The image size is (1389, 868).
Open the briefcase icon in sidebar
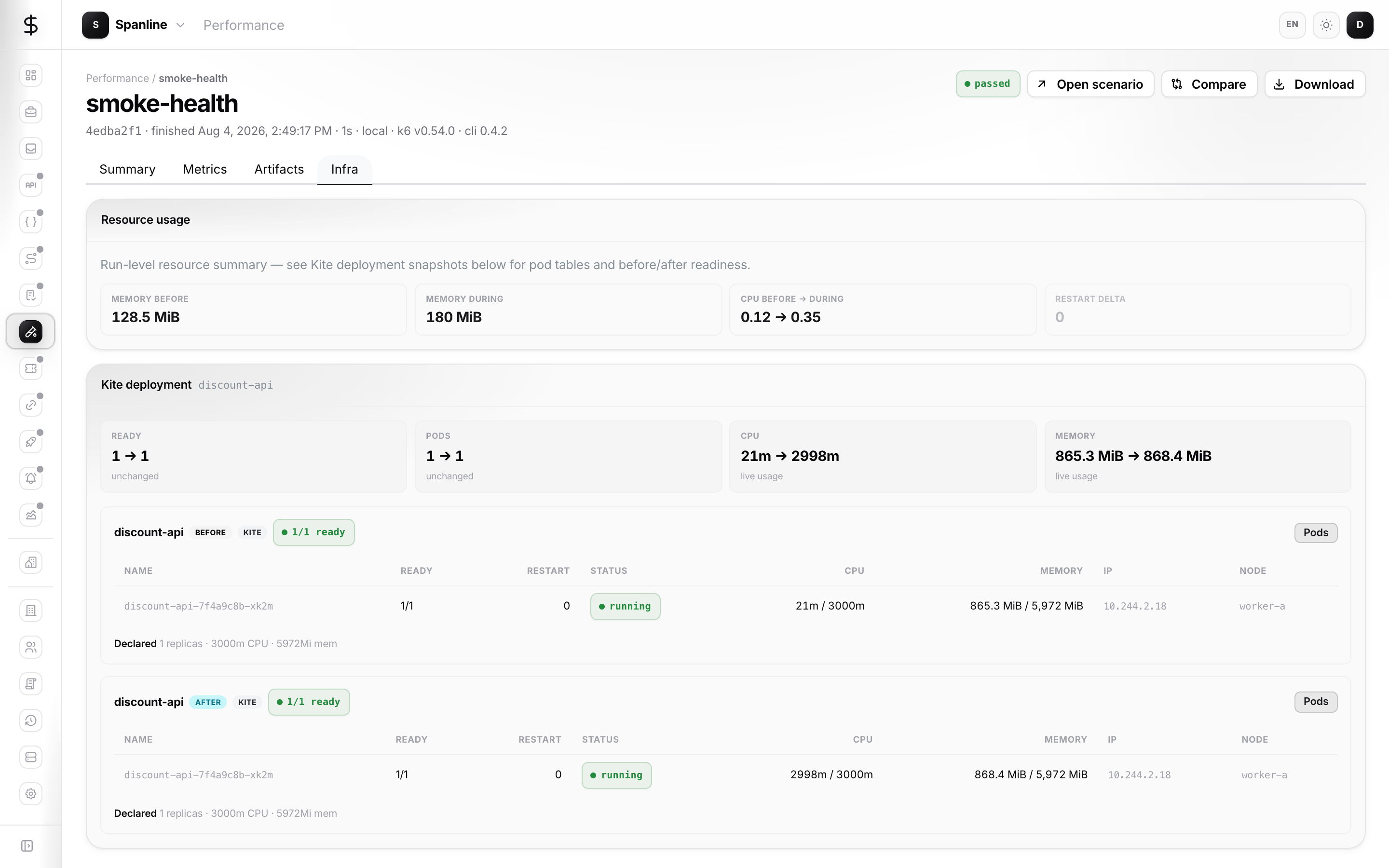coord(31,112)
